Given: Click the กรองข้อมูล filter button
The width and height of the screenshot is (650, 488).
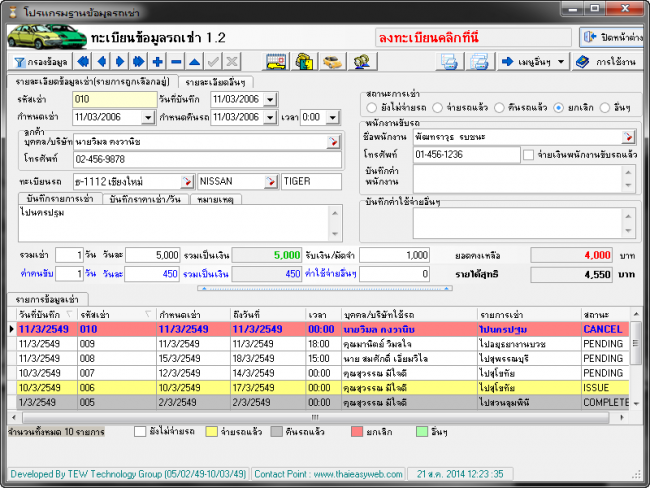Looking at the screenshot, I should pos(39,62).
